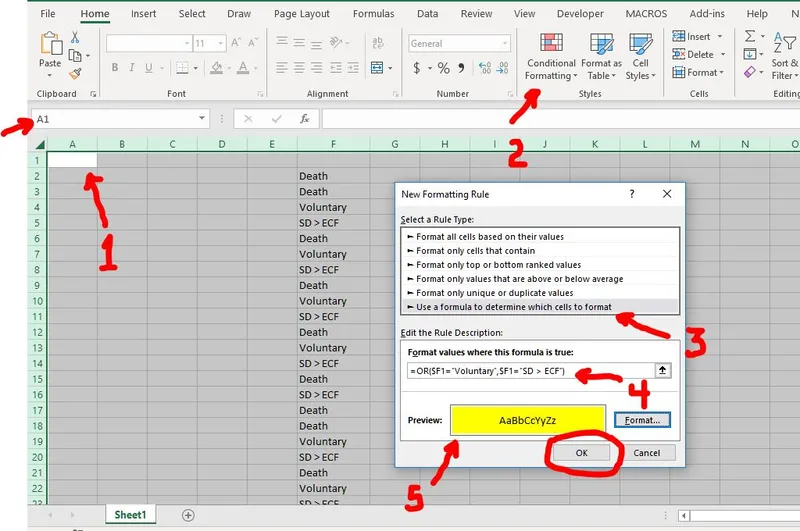Open Cell Styles gallery
Viewport: 800px width, 531px height.
tap(640, 56)
